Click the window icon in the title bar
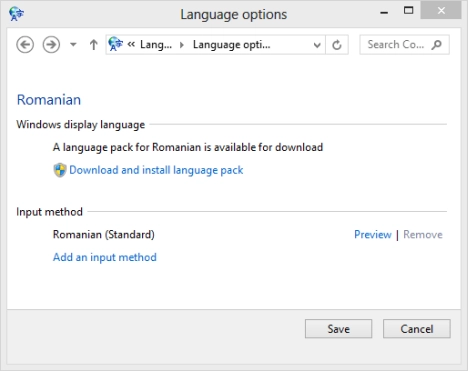 tap(17, 14)
